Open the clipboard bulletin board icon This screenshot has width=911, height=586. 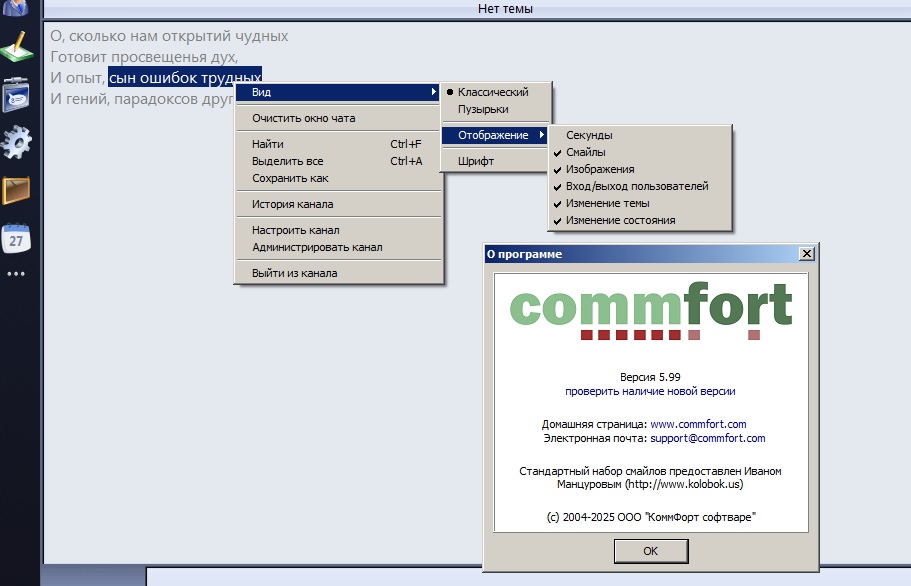(17, 96)
